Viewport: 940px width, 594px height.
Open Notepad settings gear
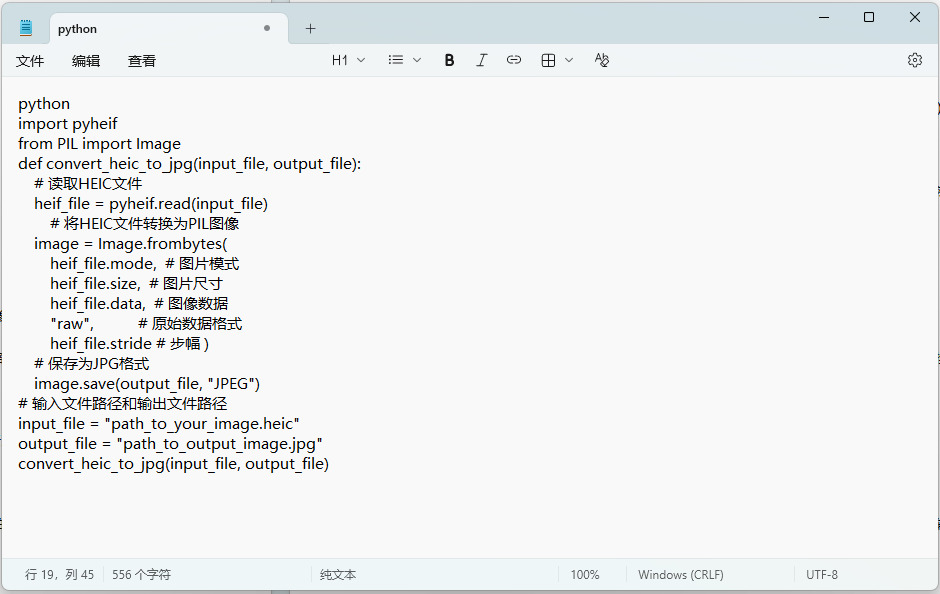(x=914, y=60)
